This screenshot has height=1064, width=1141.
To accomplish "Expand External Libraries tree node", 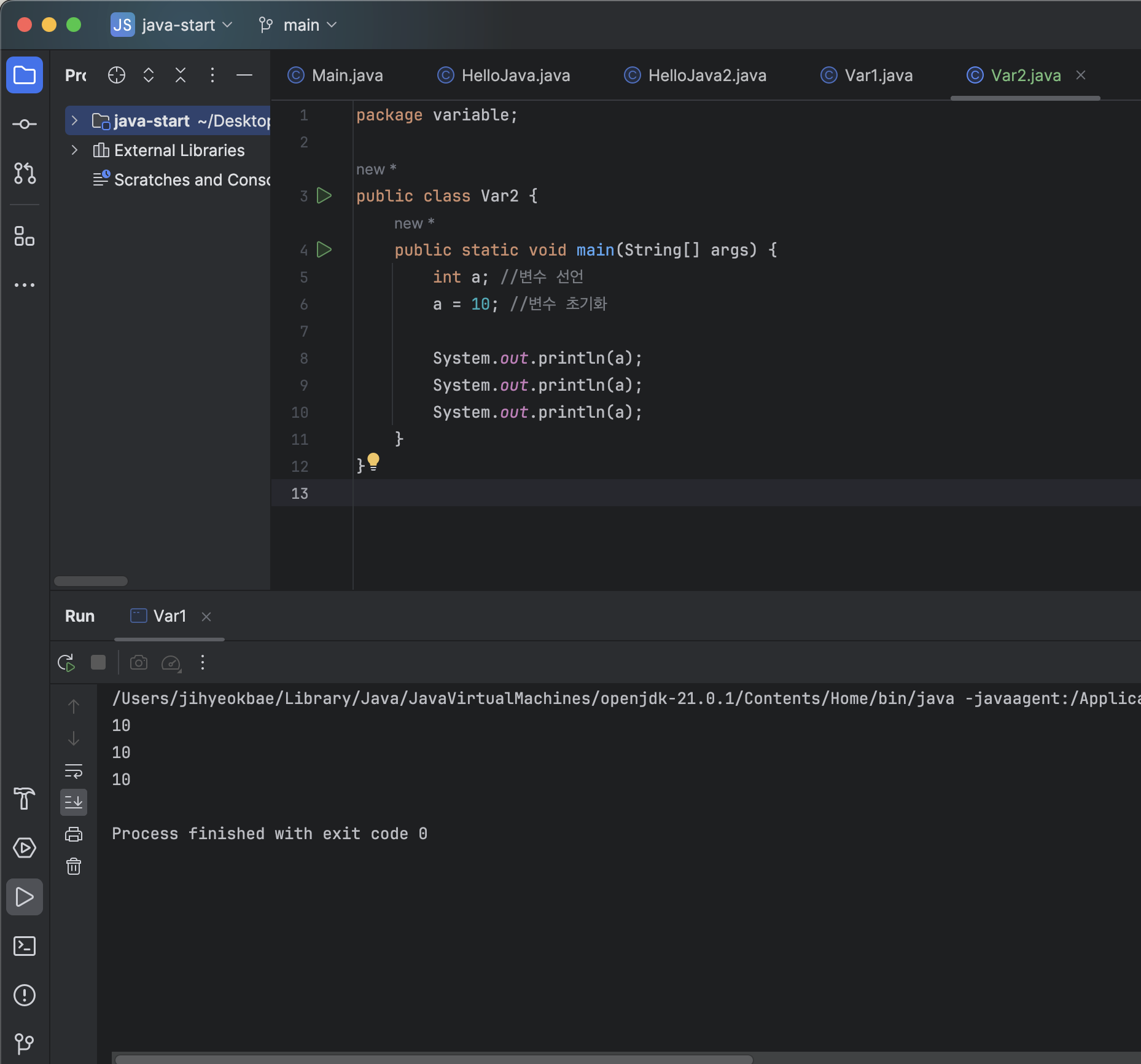I will (74, 150).
